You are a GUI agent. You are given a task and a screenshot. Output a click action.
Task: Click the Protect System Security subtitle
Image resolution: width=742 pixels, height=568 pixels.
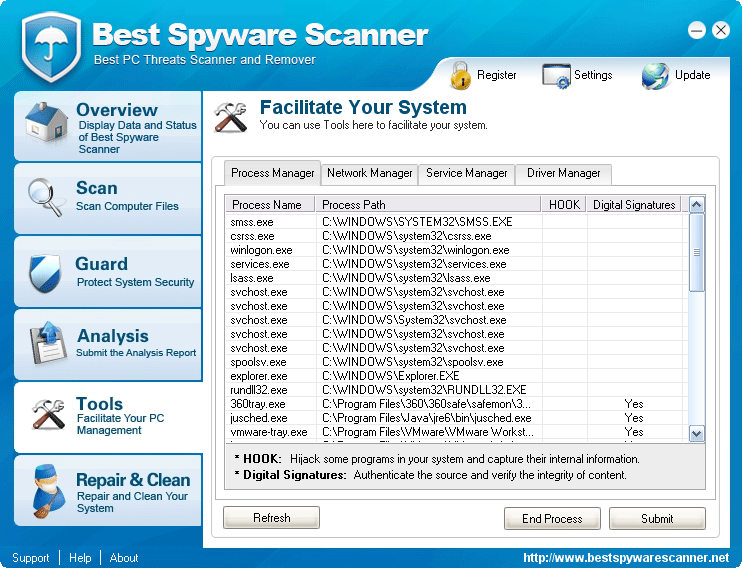pos(135,282)
